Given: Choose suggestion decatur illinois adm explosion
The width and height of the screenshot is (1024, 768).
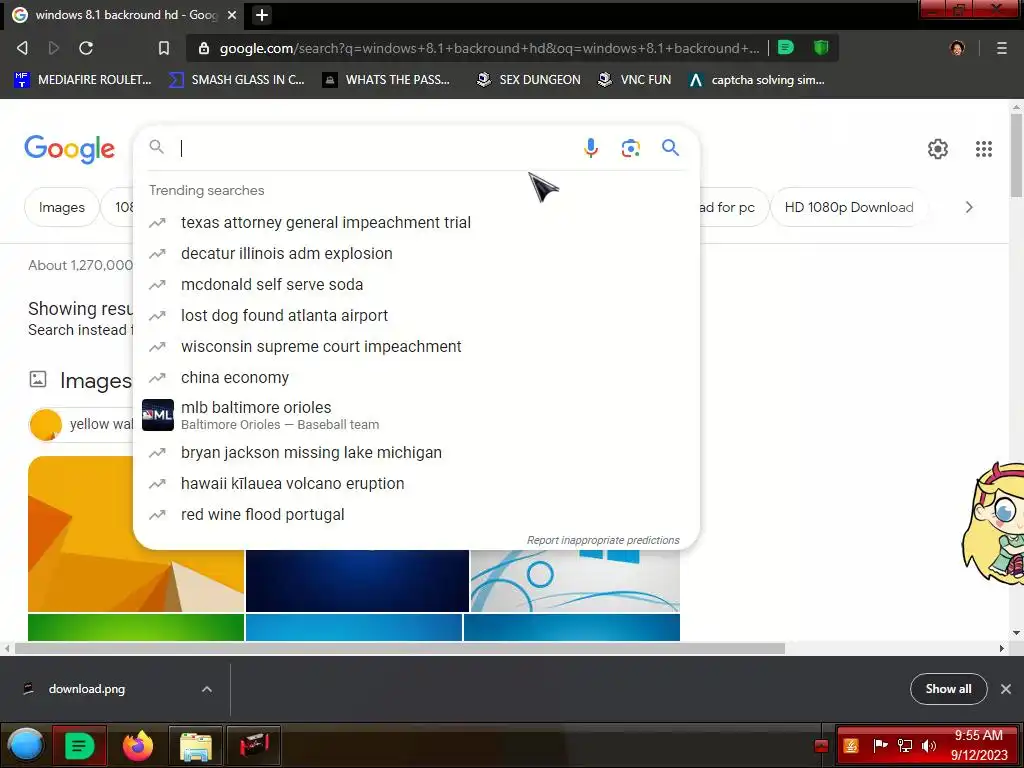Looking at the screenshot, I should (416, 253).
